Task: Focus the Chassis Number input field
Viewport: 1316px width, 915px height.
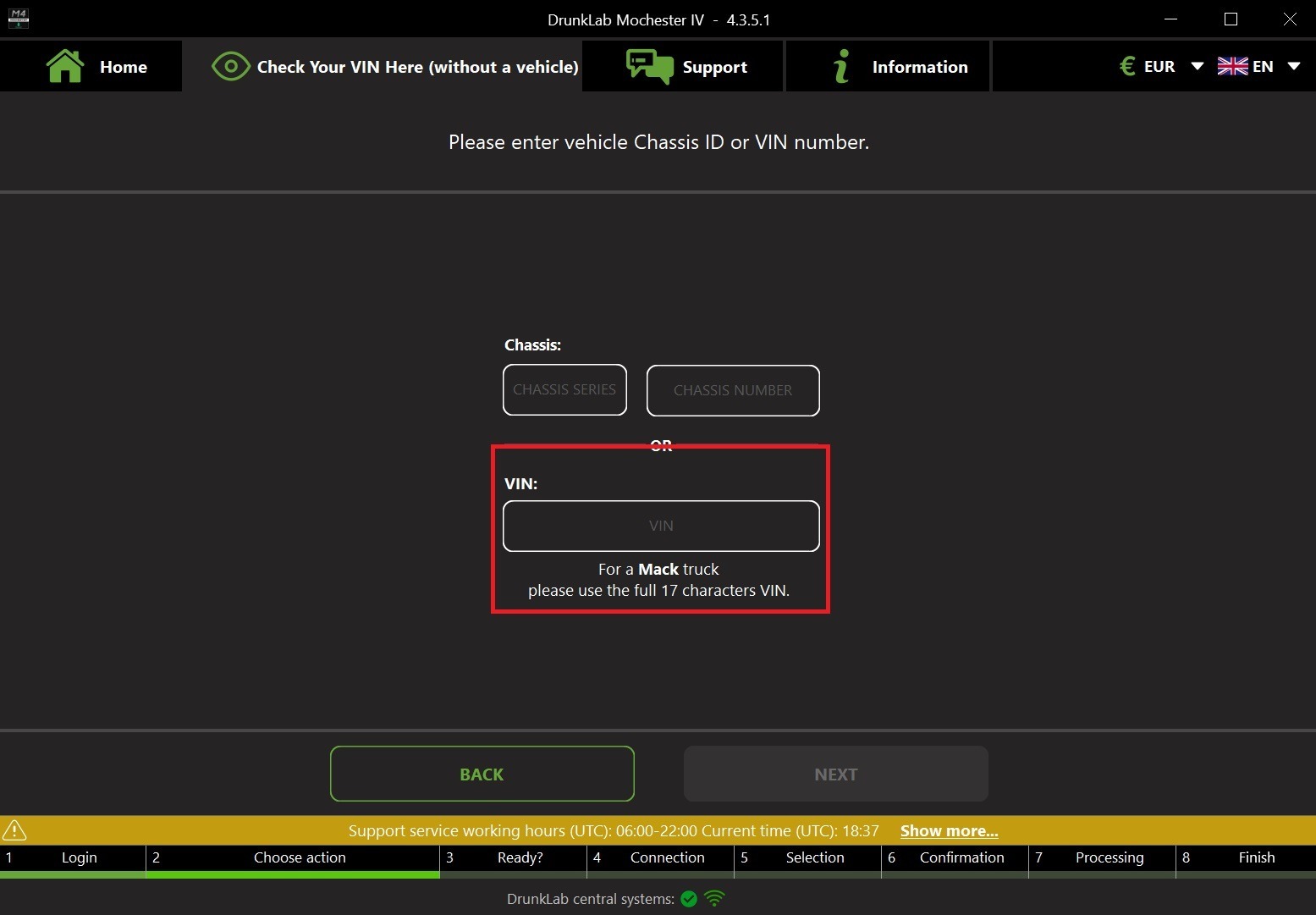Action: (733, 390)
